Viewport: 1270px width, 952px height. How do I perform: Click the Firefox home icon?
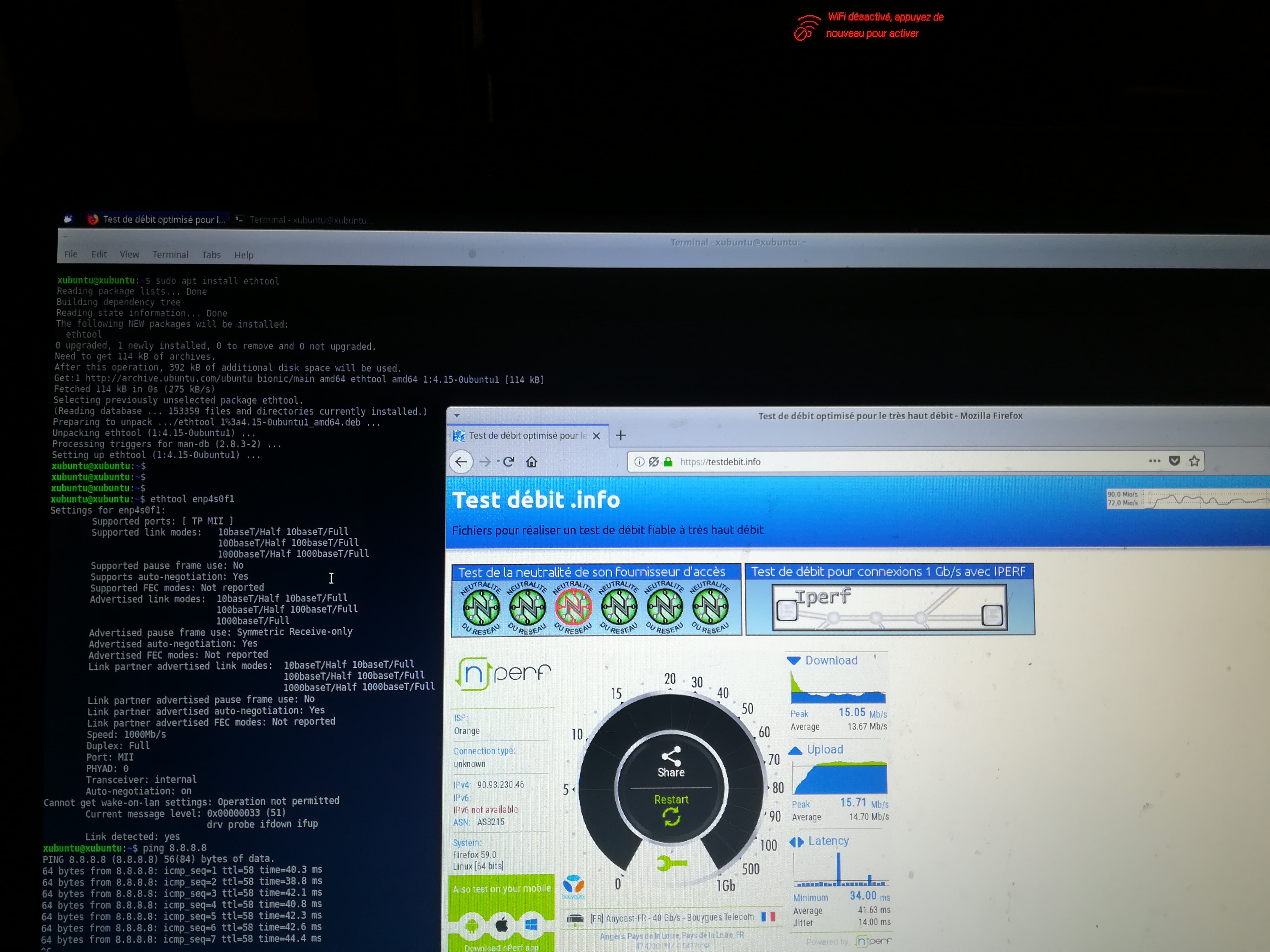(x=532, y=462)
